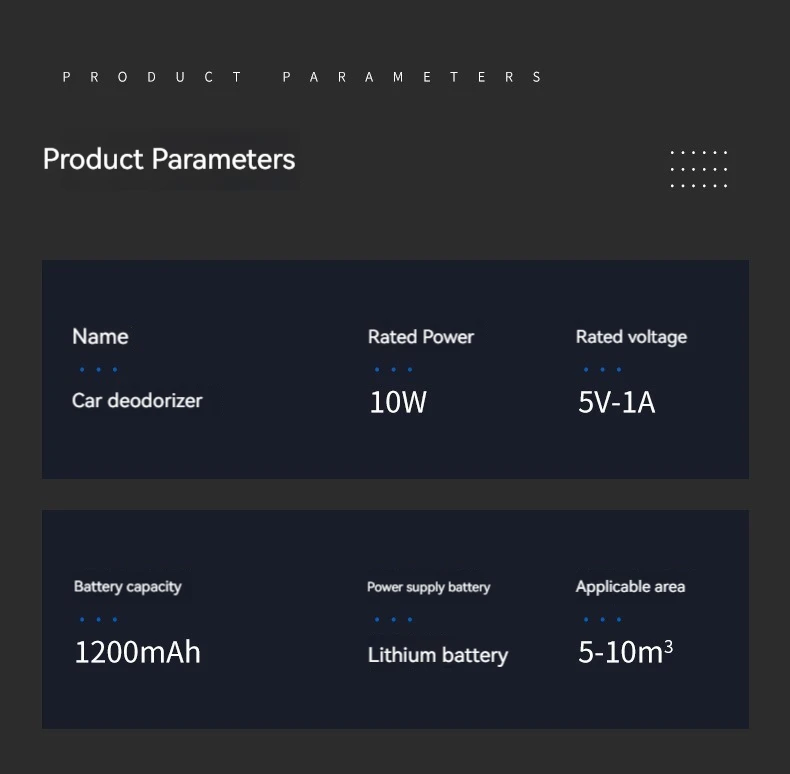The width and height of the screenshot is (790, 774).
Task: Click the Name label
Action: click(x=100, y=336)
